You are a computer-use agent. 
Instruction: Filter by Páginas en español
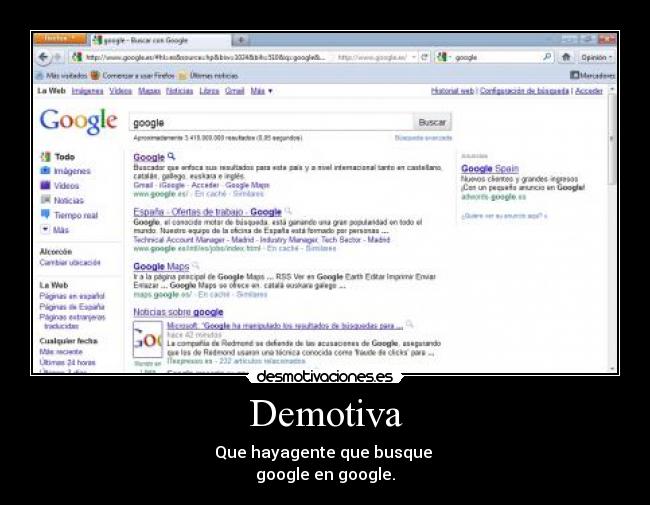[x=72, y=296]
